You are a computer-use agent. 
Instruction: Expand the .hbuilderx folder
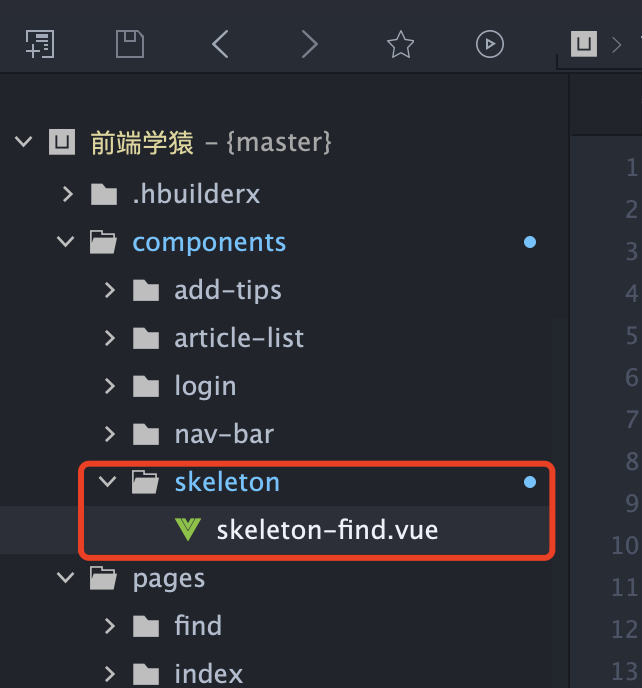coord(67,194)
